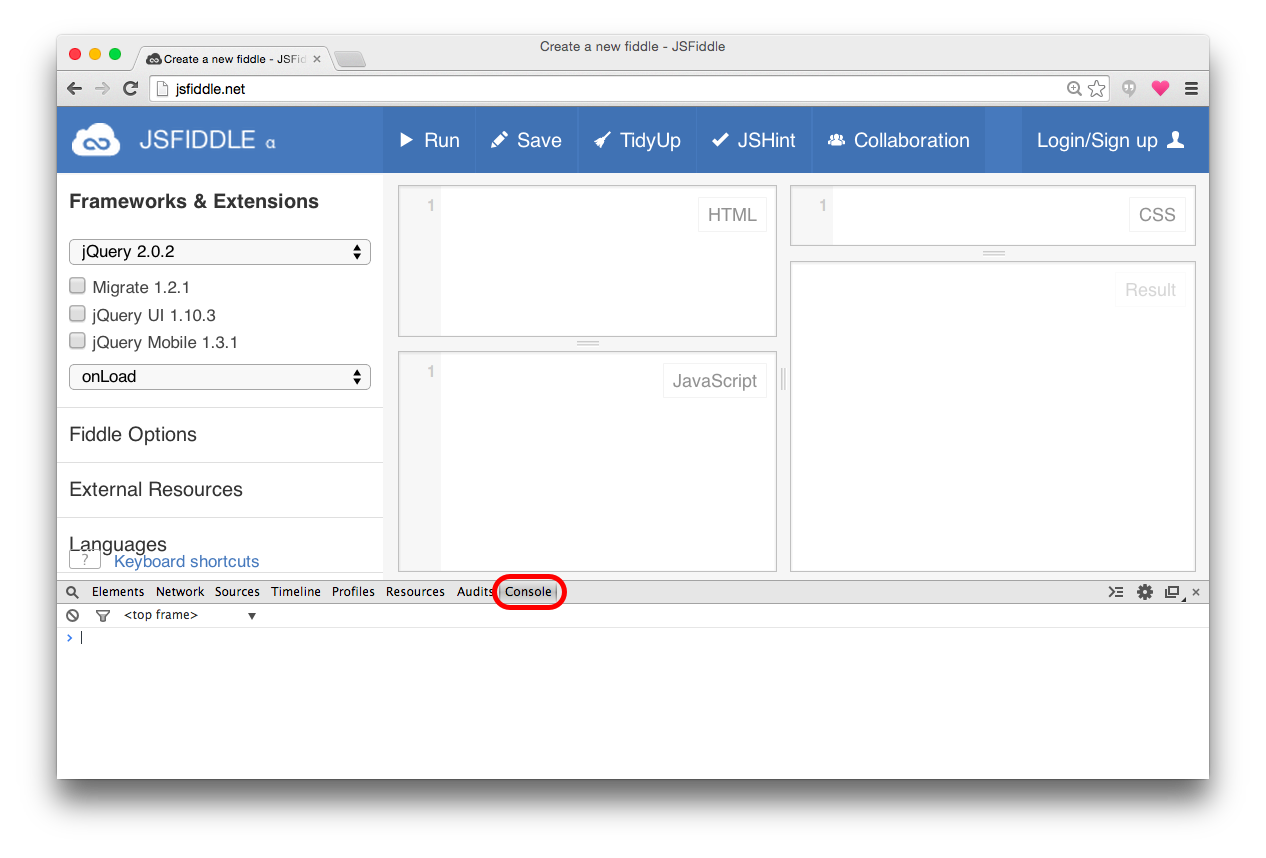Click inside the CSS editor pane

click(993, 215)
